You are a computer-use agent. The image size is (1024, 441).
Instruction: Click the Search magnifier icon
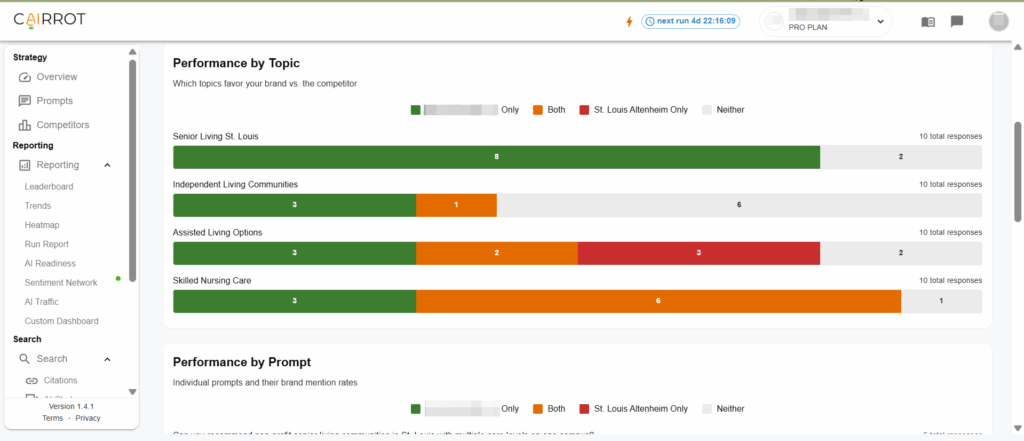pos(25,359)
